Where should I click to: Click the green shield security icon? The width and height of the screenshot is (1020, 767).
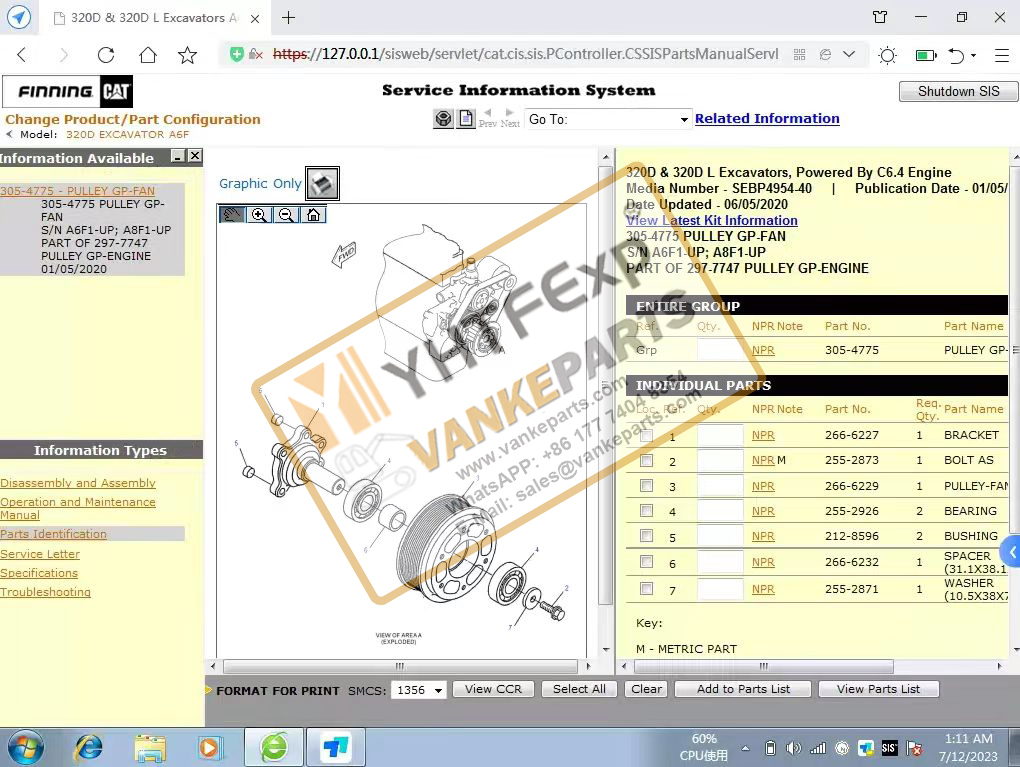tap(237, 54)
